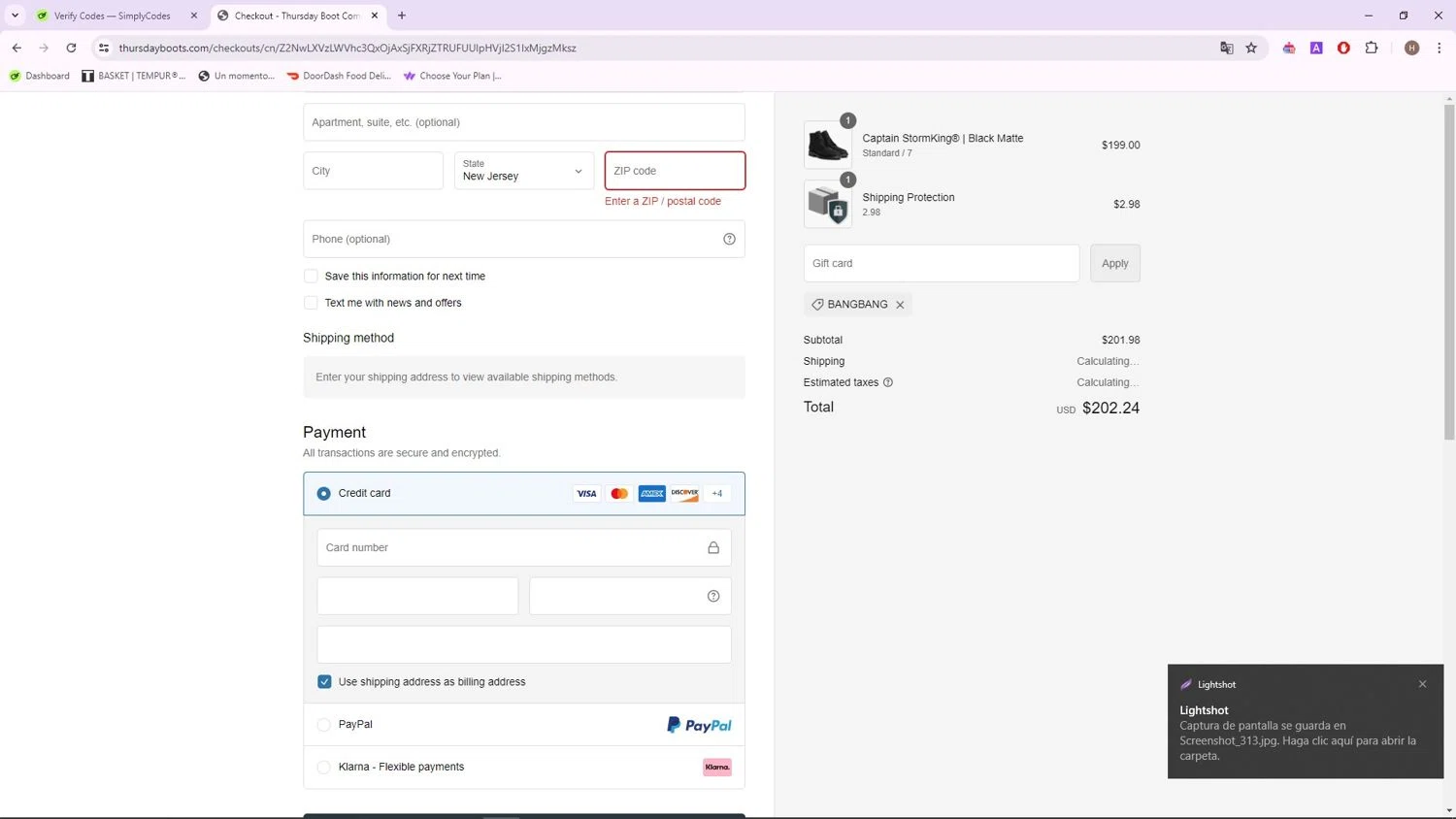The width and height of the screenshot is (1456, 819).
Task: Open the DoorDash Food Delivery bookmark
Action: point(339,76)
